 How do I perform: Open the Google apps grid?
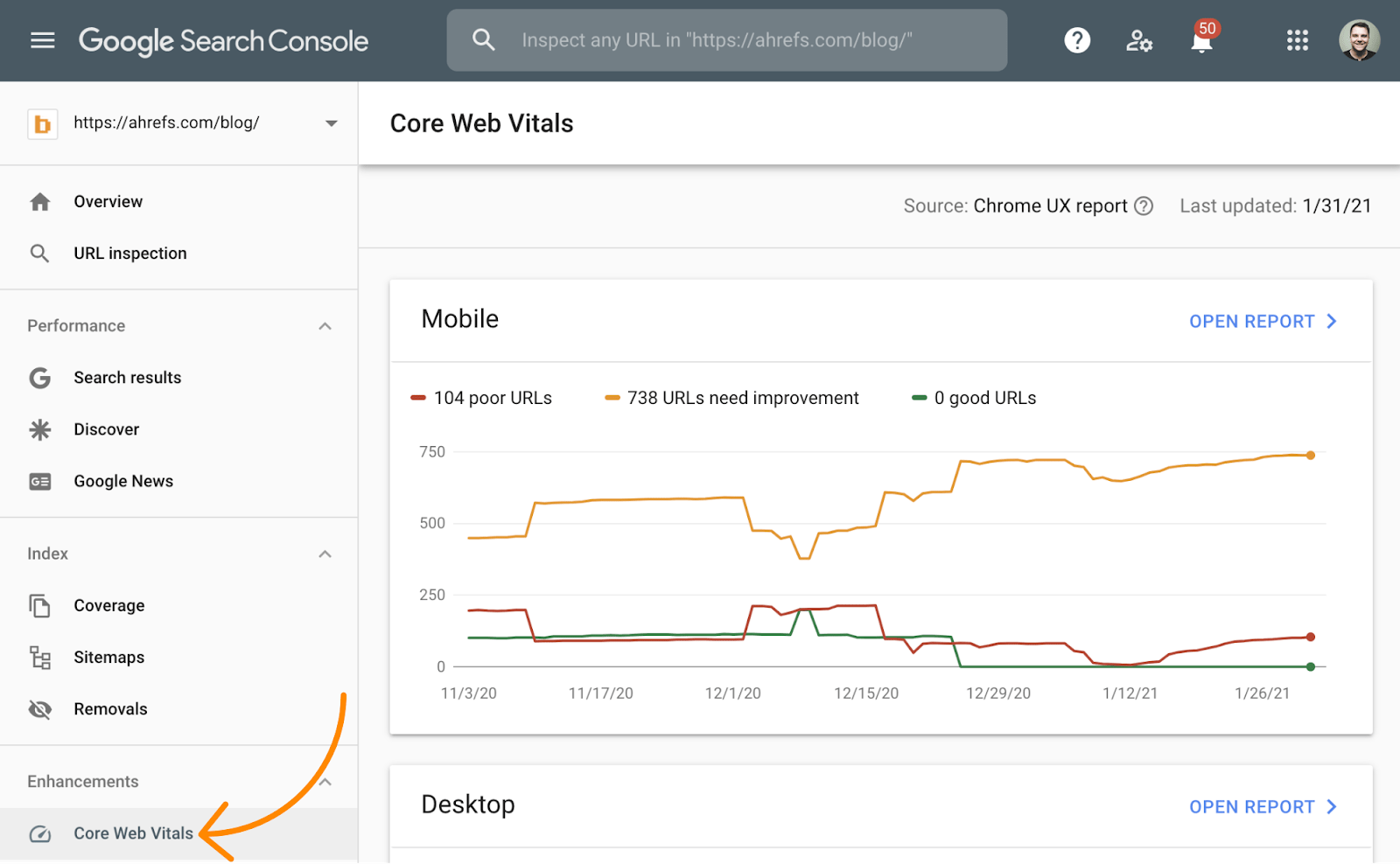click(x=1297, y=40)
